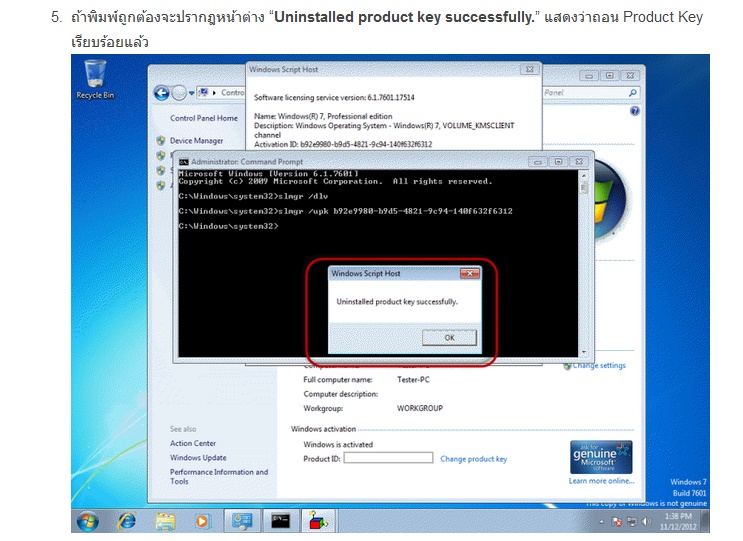Screen dimensions: 743x541
Task: Click the slmgr /upk command line
Action: pos(345,211)
